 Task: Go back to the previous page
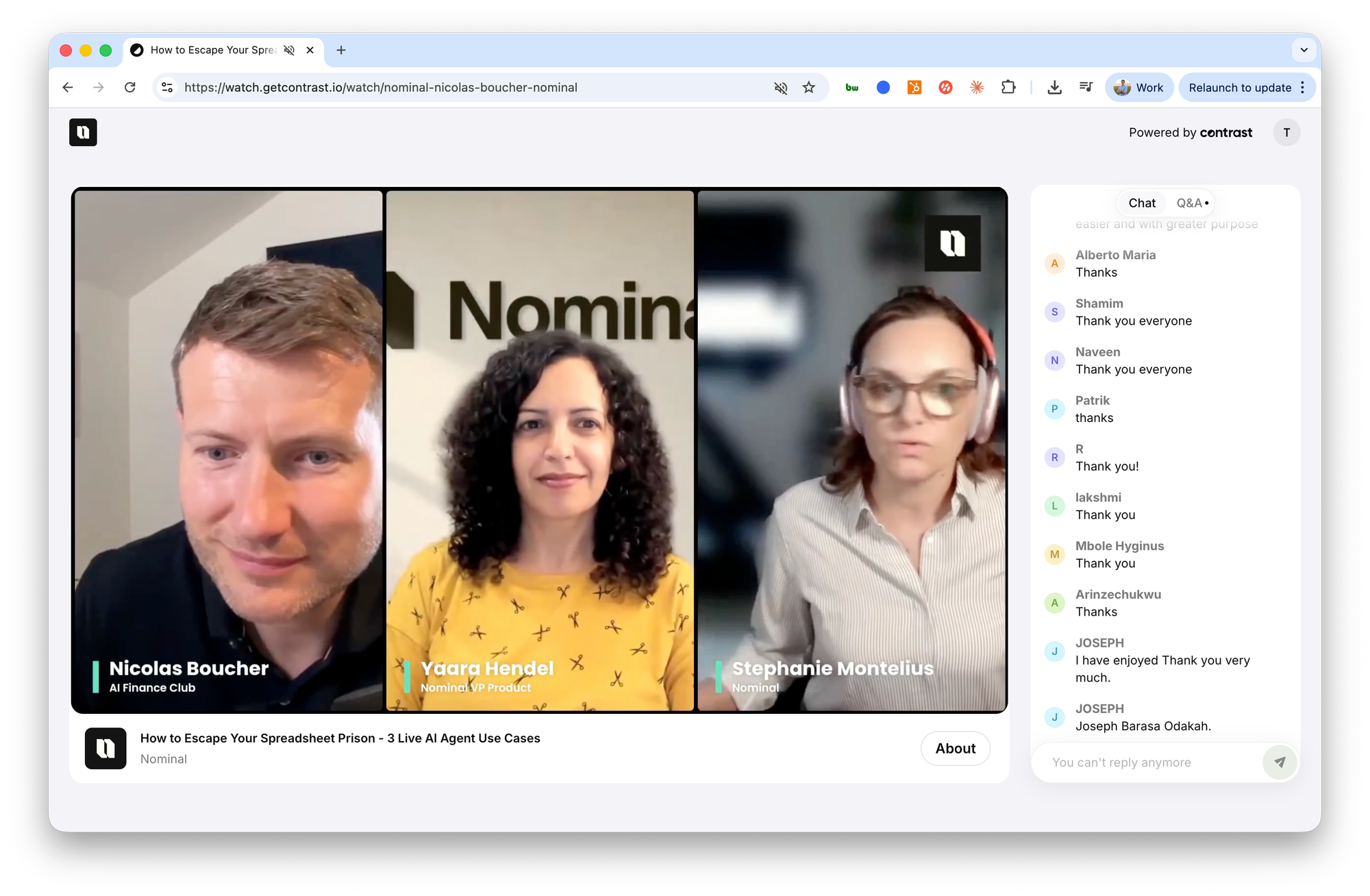click(x=67, y=87)
